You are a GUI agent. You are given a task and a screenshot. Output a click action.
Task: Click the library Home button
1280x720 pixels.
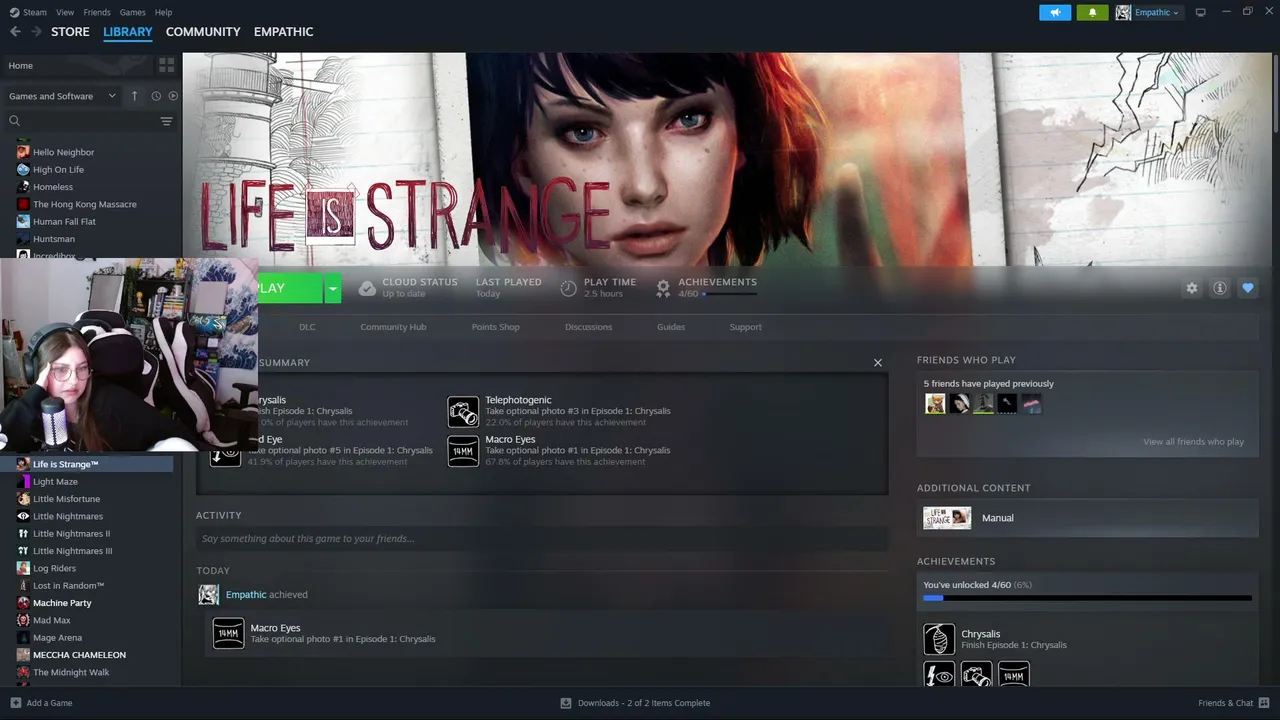click(x=77, y=66)
